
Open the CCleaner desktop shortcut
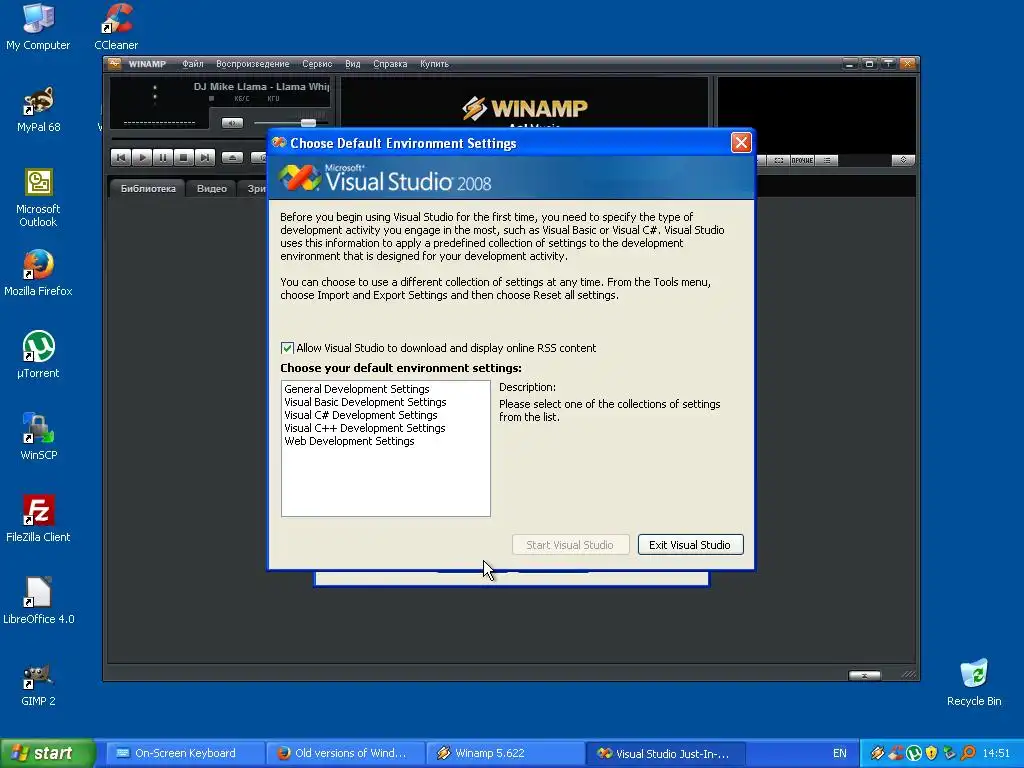[116, 26]
